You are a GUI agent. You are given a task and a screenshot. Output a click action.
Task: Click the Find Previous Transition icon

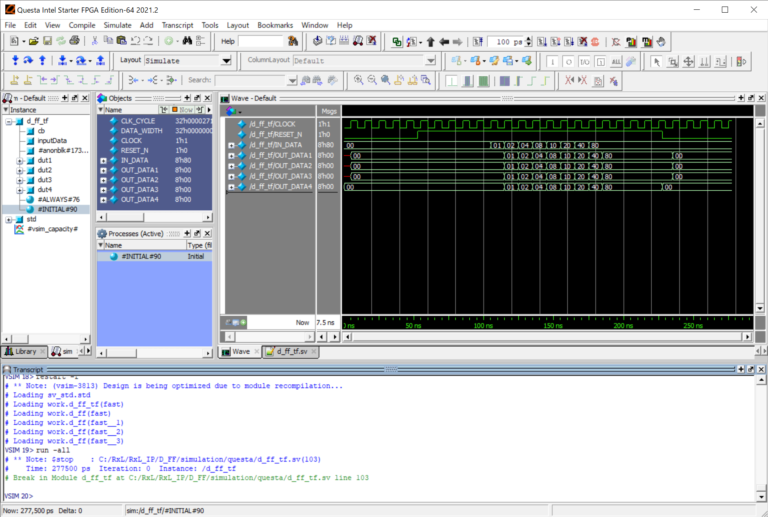[x=42, y=80]
